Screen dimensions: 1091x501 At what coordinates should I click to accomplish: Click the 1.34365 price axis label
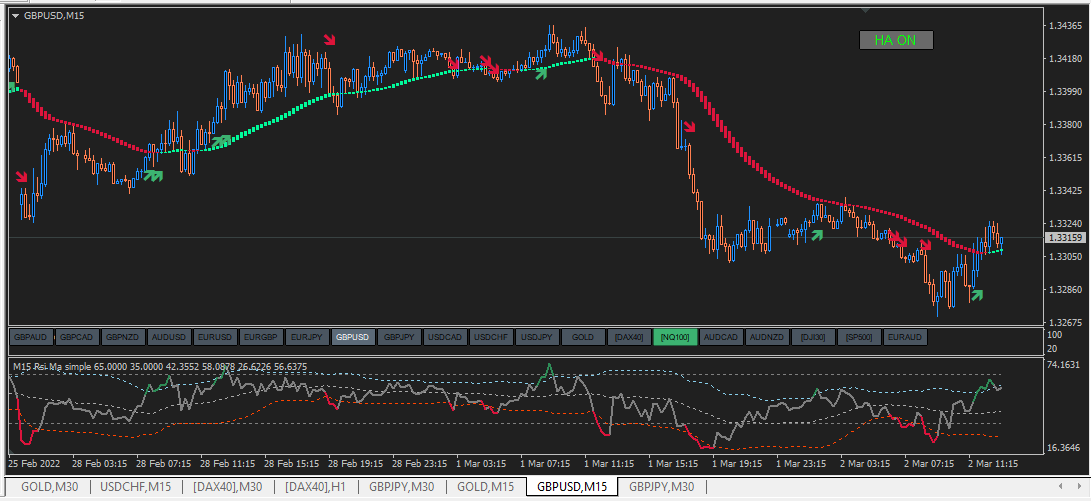1065,26
